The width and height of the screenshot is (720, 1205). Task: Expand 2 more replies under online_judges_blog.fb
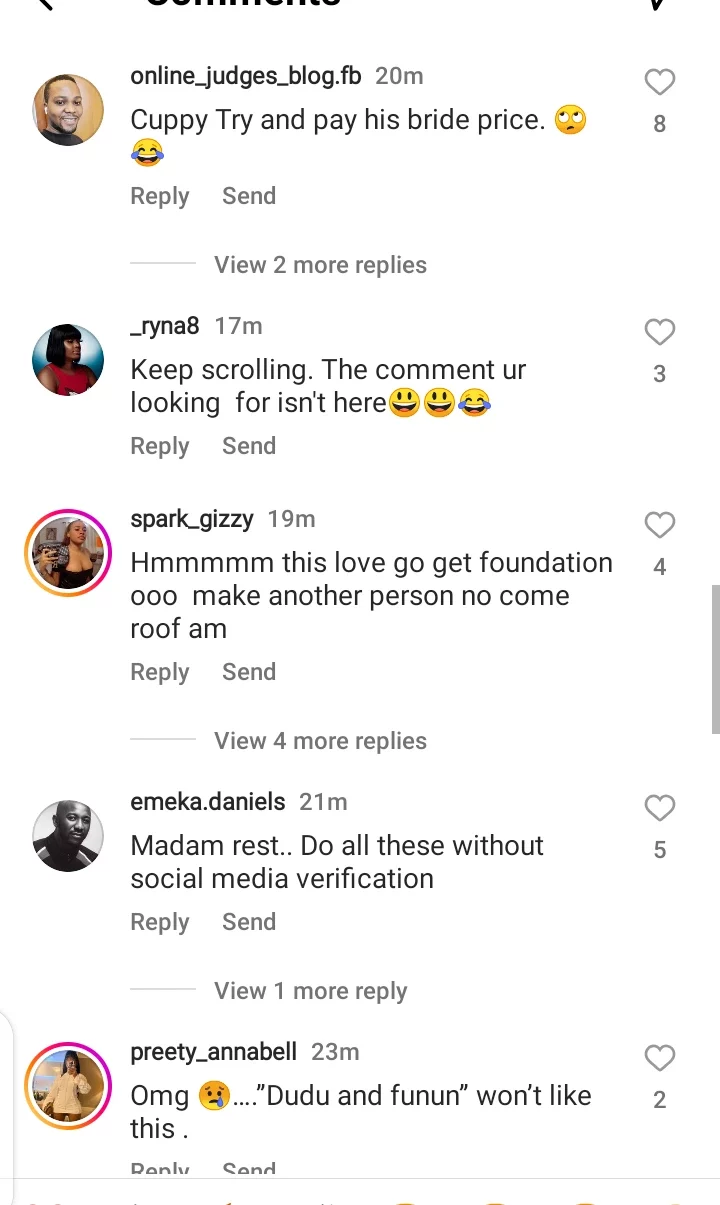coord(320,265)
